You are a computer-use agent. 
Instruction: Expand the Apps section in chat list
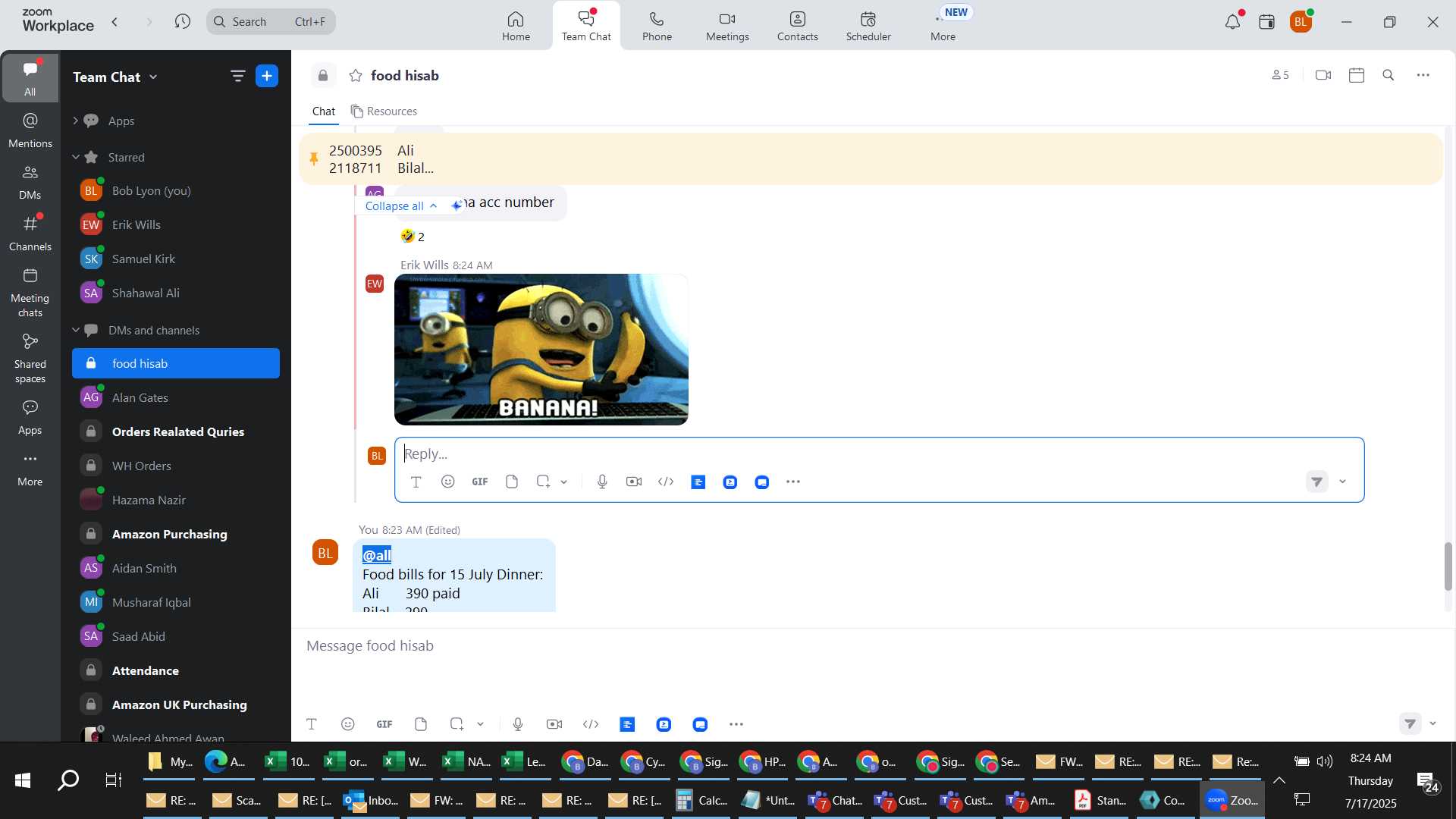pos(75,121)
